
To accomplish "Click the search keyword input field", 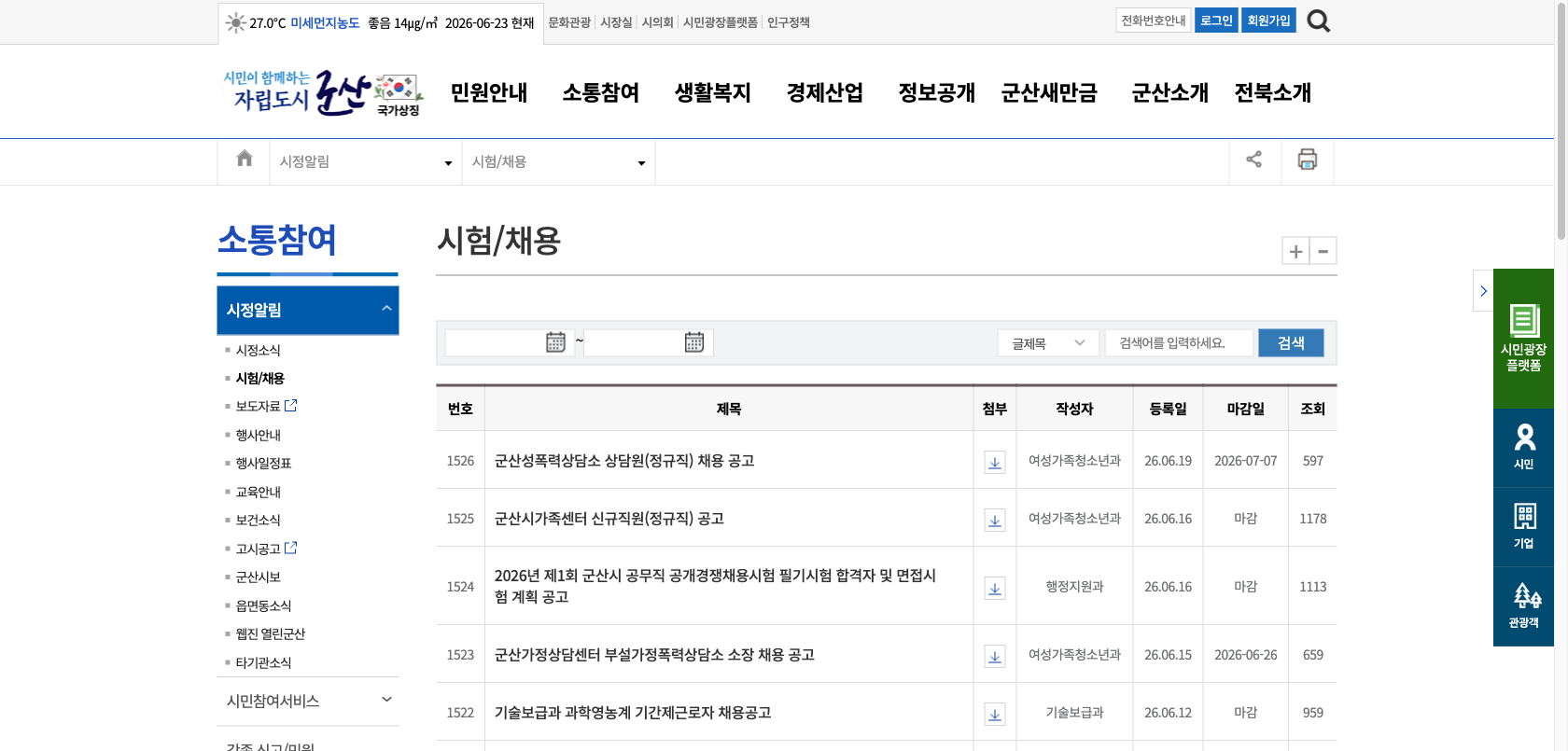I will (1180, 343).
